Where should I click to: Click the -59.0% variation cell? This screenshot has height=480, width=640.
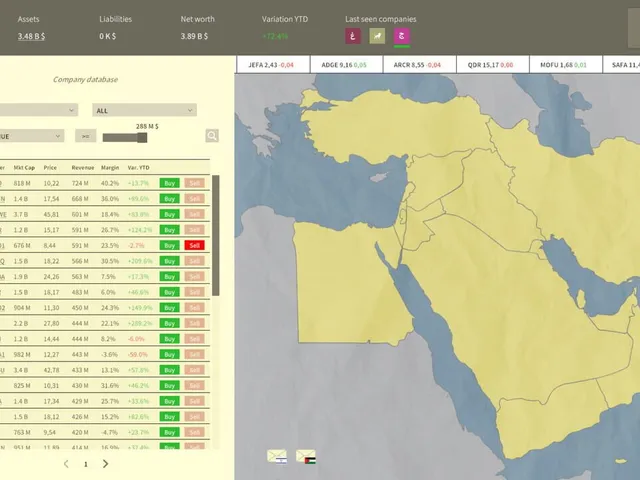[138, 354]
